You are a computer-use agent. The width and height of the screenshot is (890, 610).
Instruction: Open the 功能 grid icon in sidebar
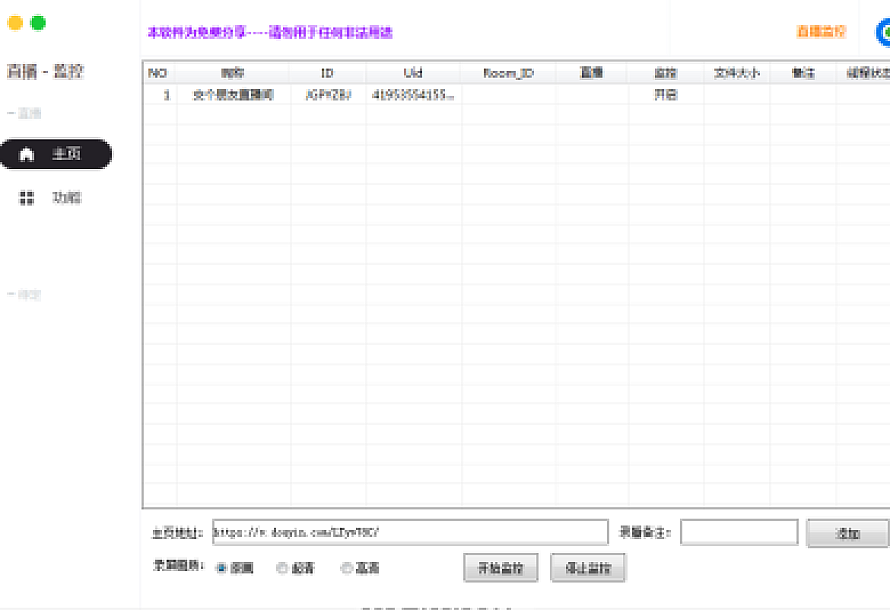click(27, 198)
